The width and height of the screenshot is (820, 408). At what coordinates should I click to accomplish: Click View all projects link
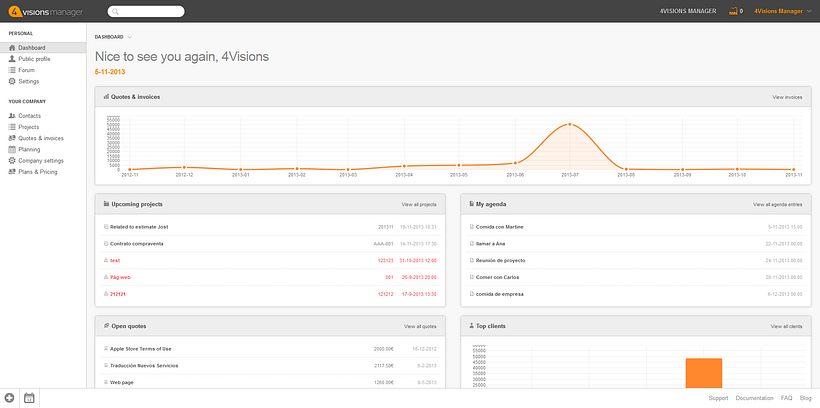tap(419, 204)
